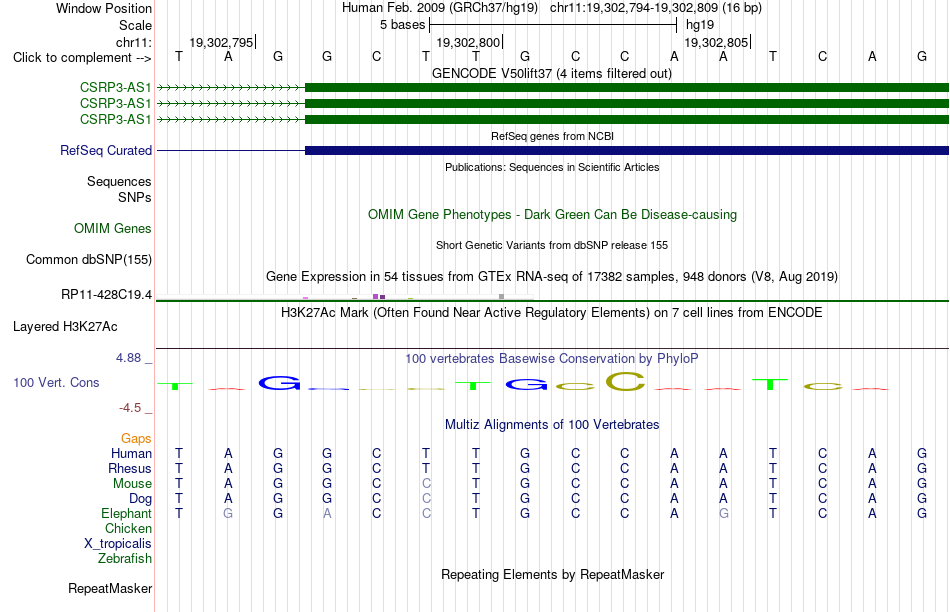Select the Chicken alignment row label
Viewport: 950px width, 612px height.
[128, 528]
